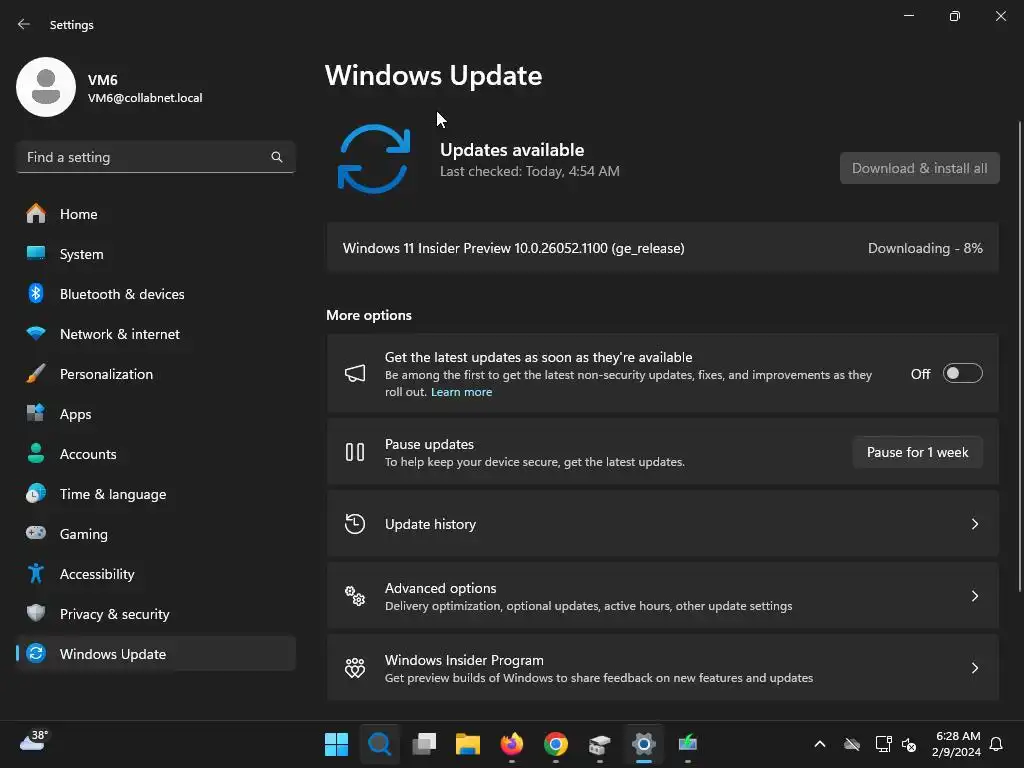
Task: Click the Bluetooth icon in sidebar
Action: tap(36, 294)
